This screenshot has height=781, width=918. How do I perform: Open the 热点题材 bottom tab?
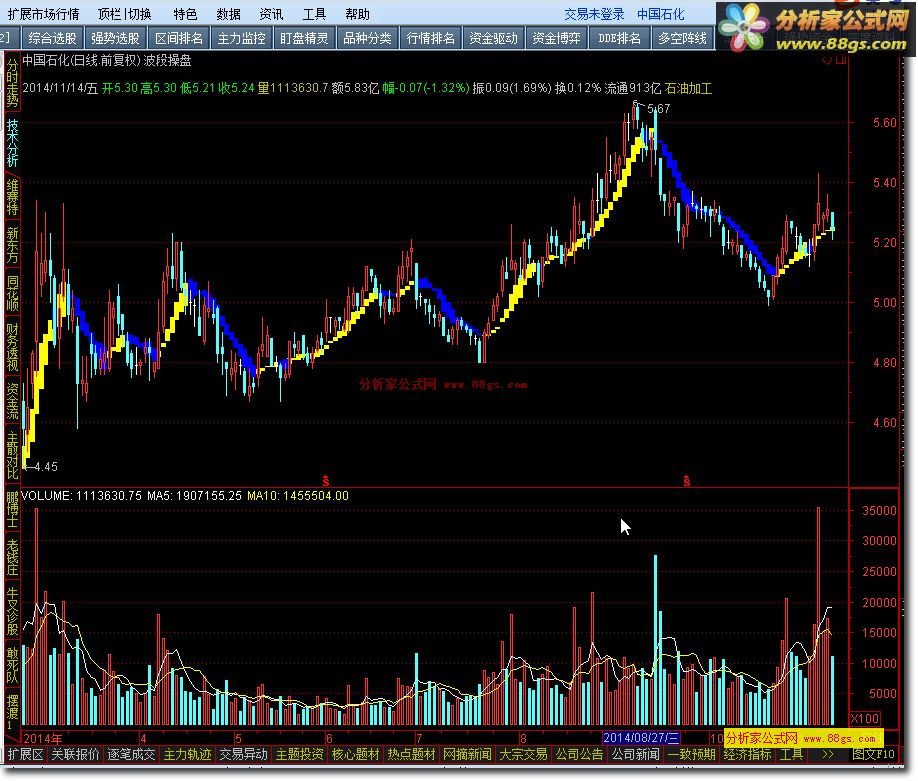[x=412, y=755]
